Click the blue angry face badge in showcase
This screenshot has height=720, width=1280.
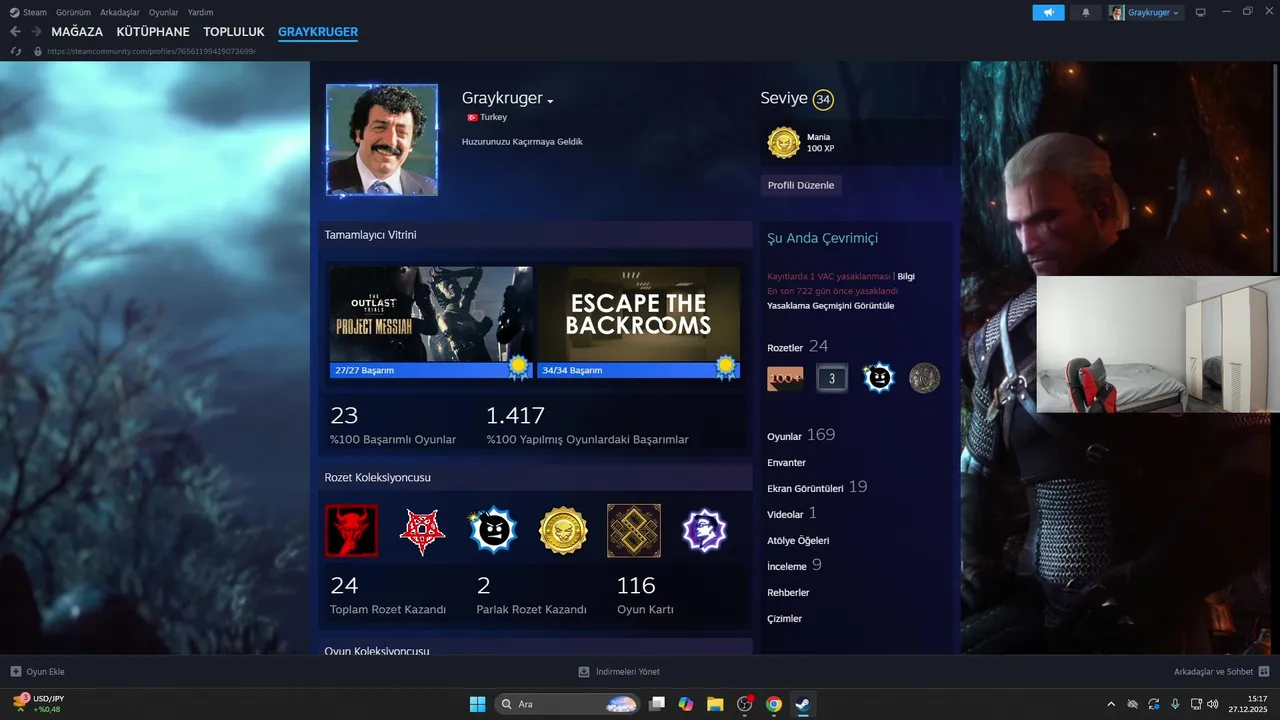click(x=493, y=530)
